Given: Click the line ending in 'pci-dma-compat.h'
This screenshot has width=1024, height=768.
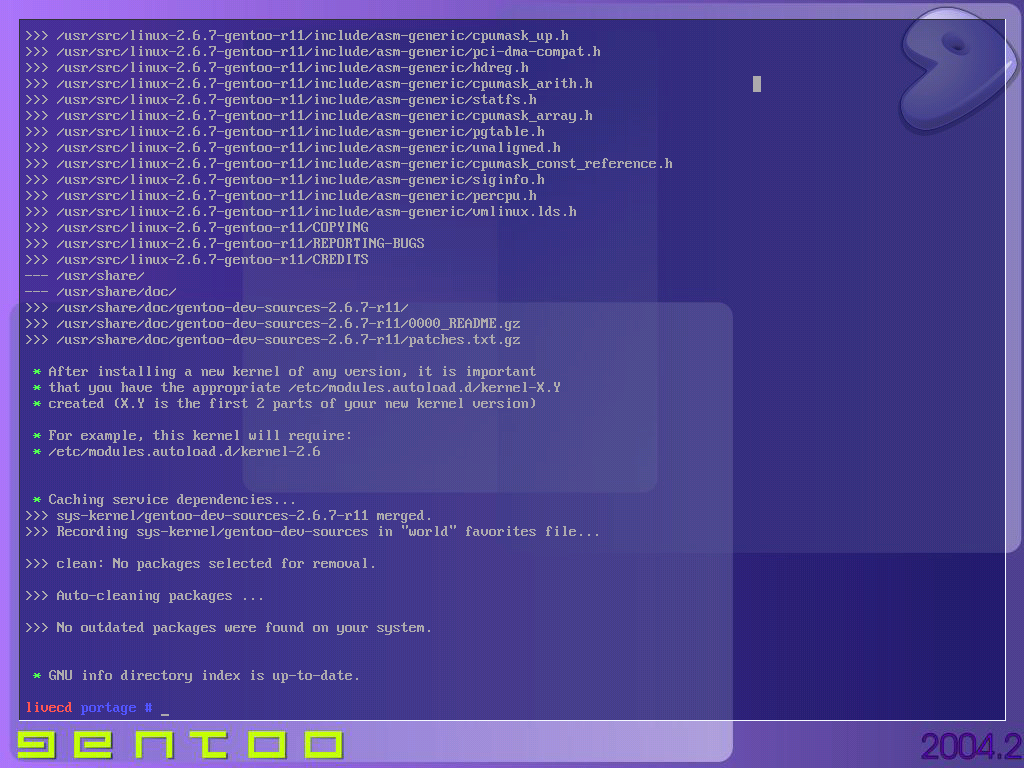Looking at the screenshot, I should click(313, 52).
